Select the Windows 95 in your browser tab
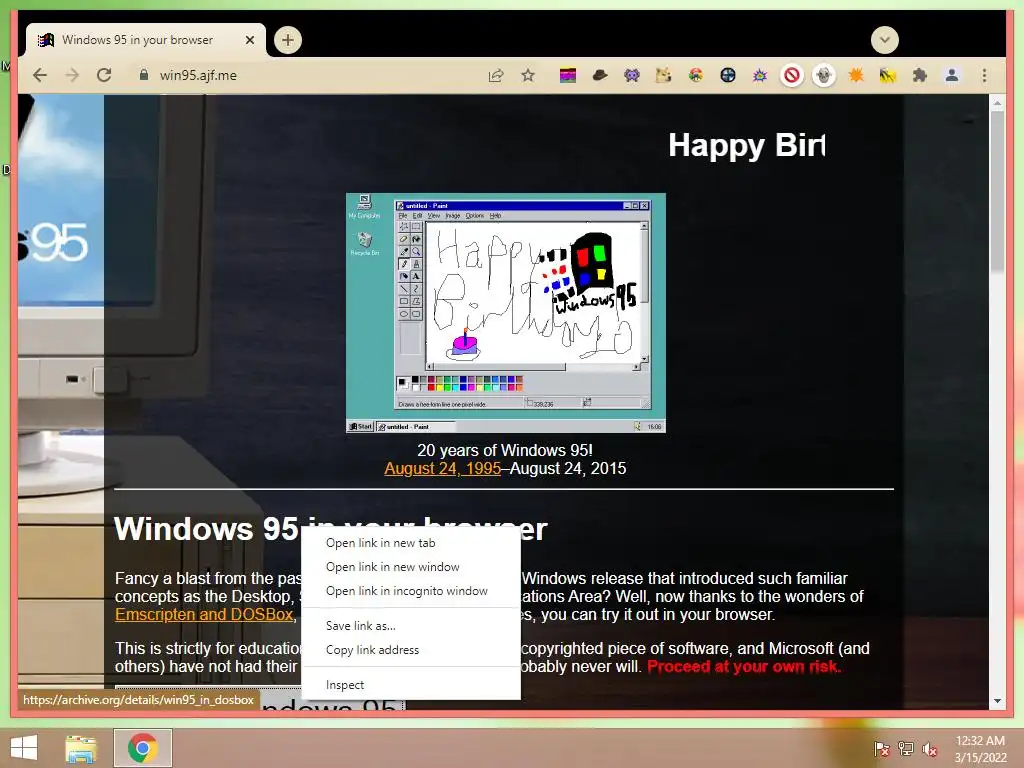Viewport: 1024px width, 768px height. tap(146, 40)
